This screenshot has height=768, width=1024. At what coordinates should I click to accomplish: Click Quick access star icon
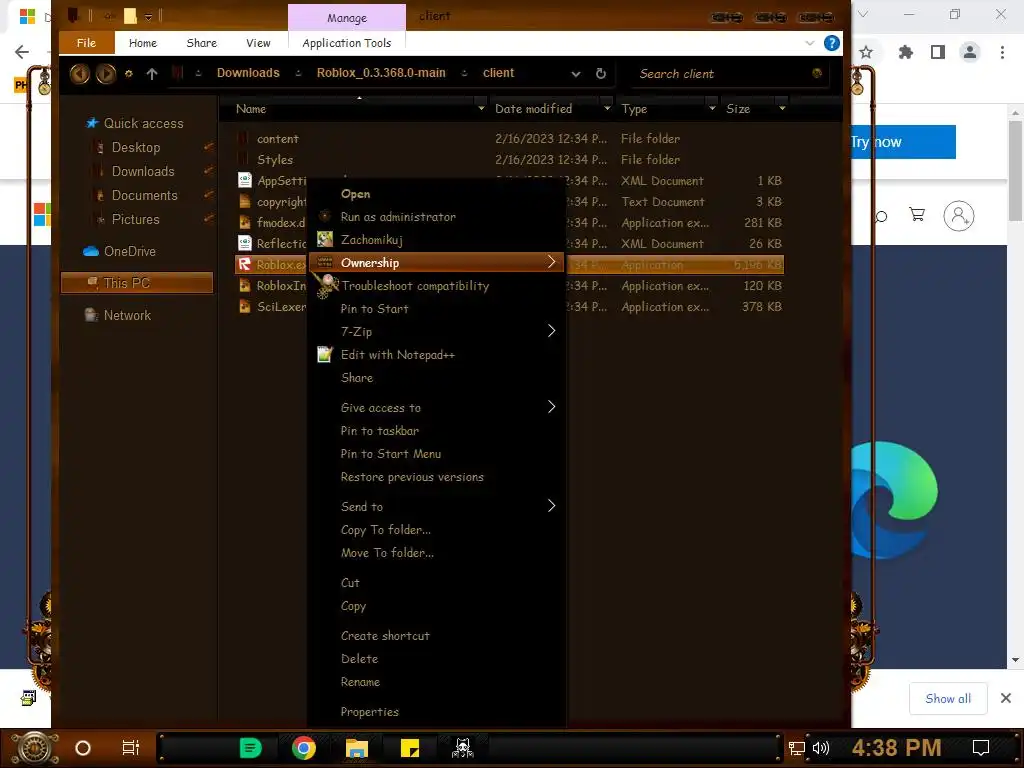(92, 123)
